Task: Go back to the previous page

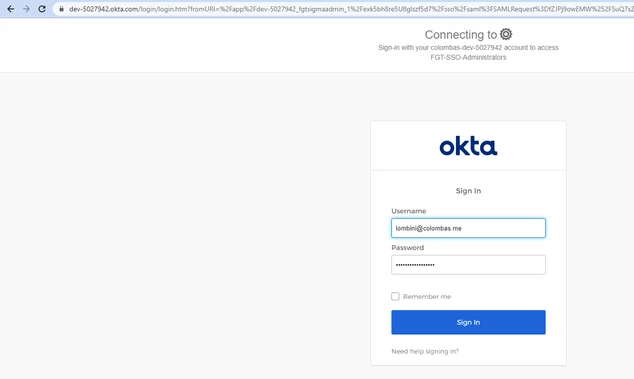Action: click(11, 9)
